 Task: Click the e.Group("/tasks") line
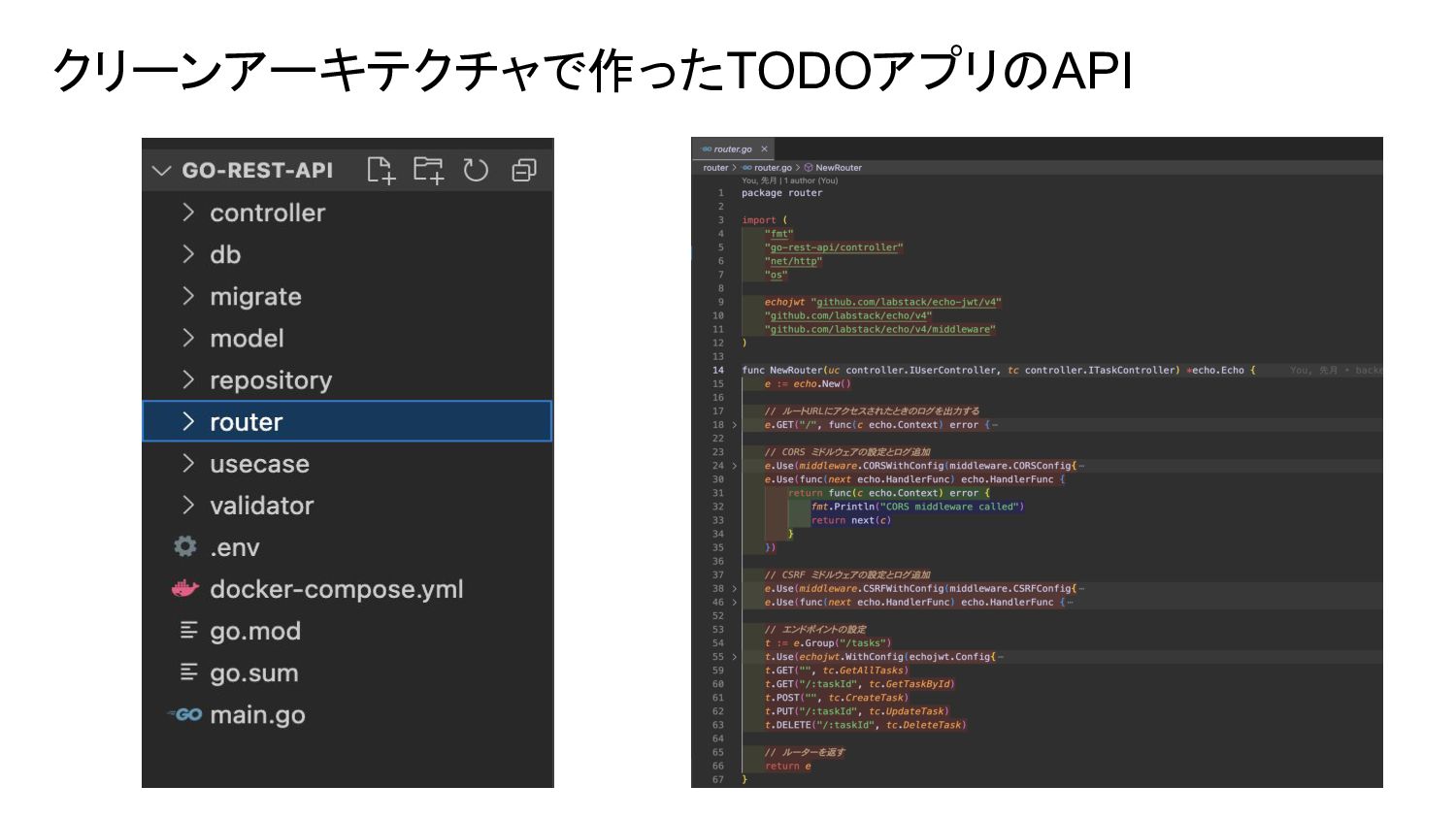point(828,643)
